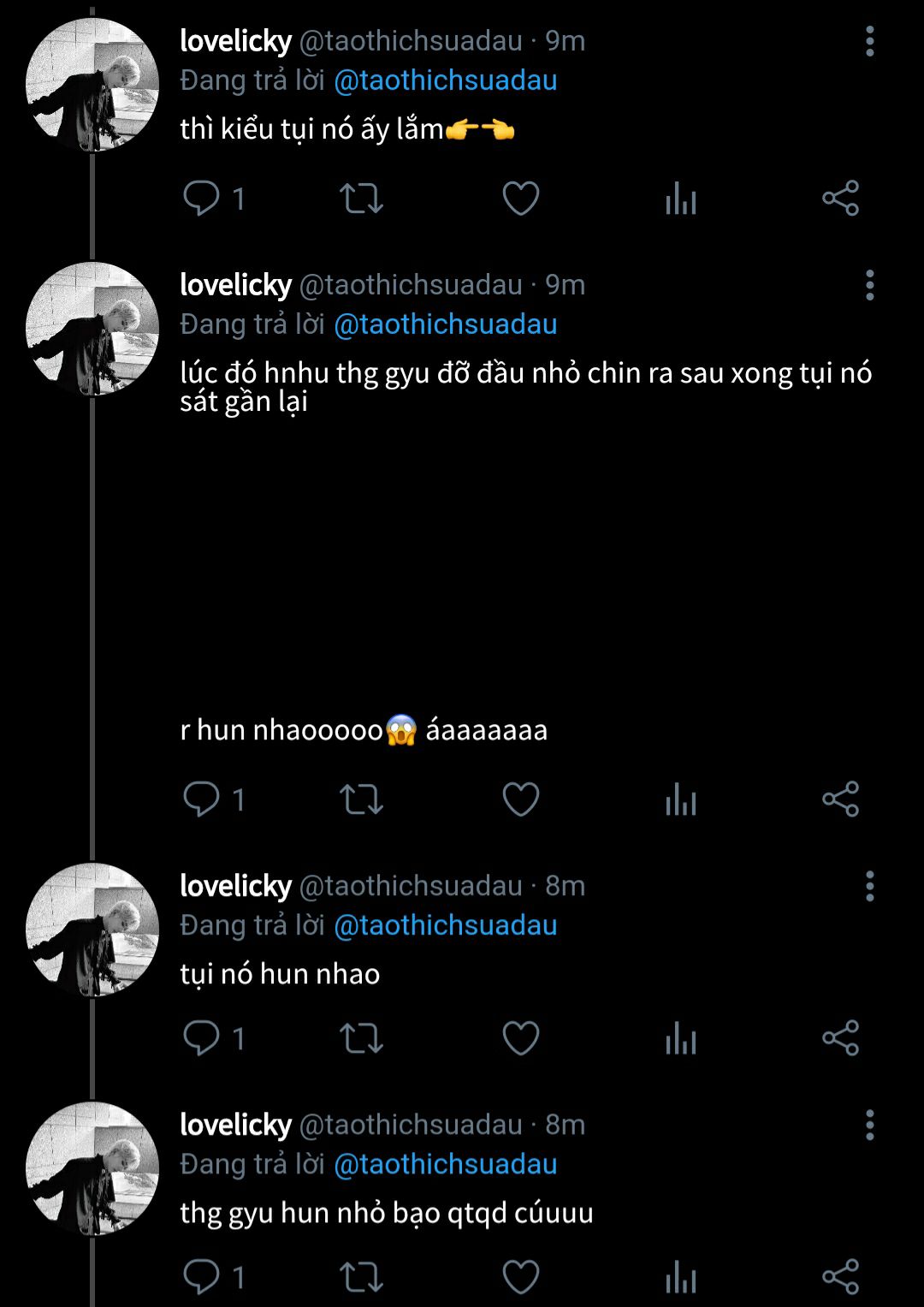This screenshot has width=924, height=1307.
Task: Like the "thì kiểu tụi nó ấy lắm" tweet
Action: click(520, 199)
